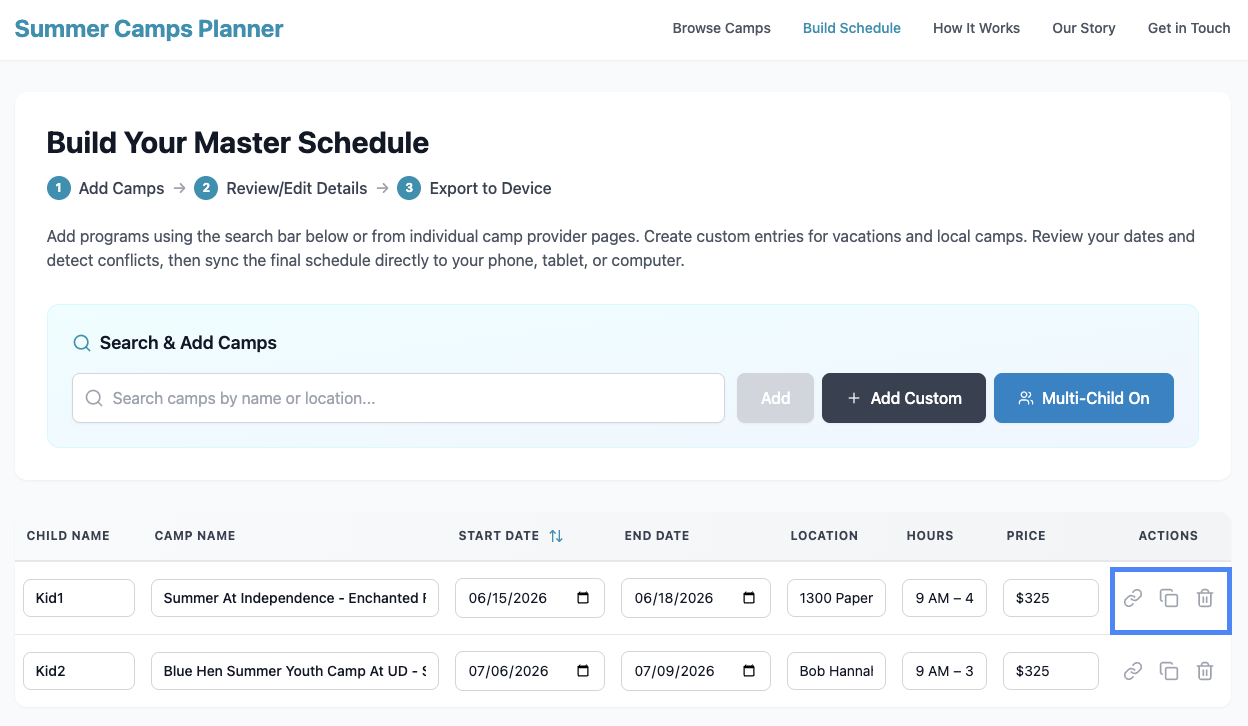Open the How It Works page
The image size is (1248, 726).
[976, 28]
